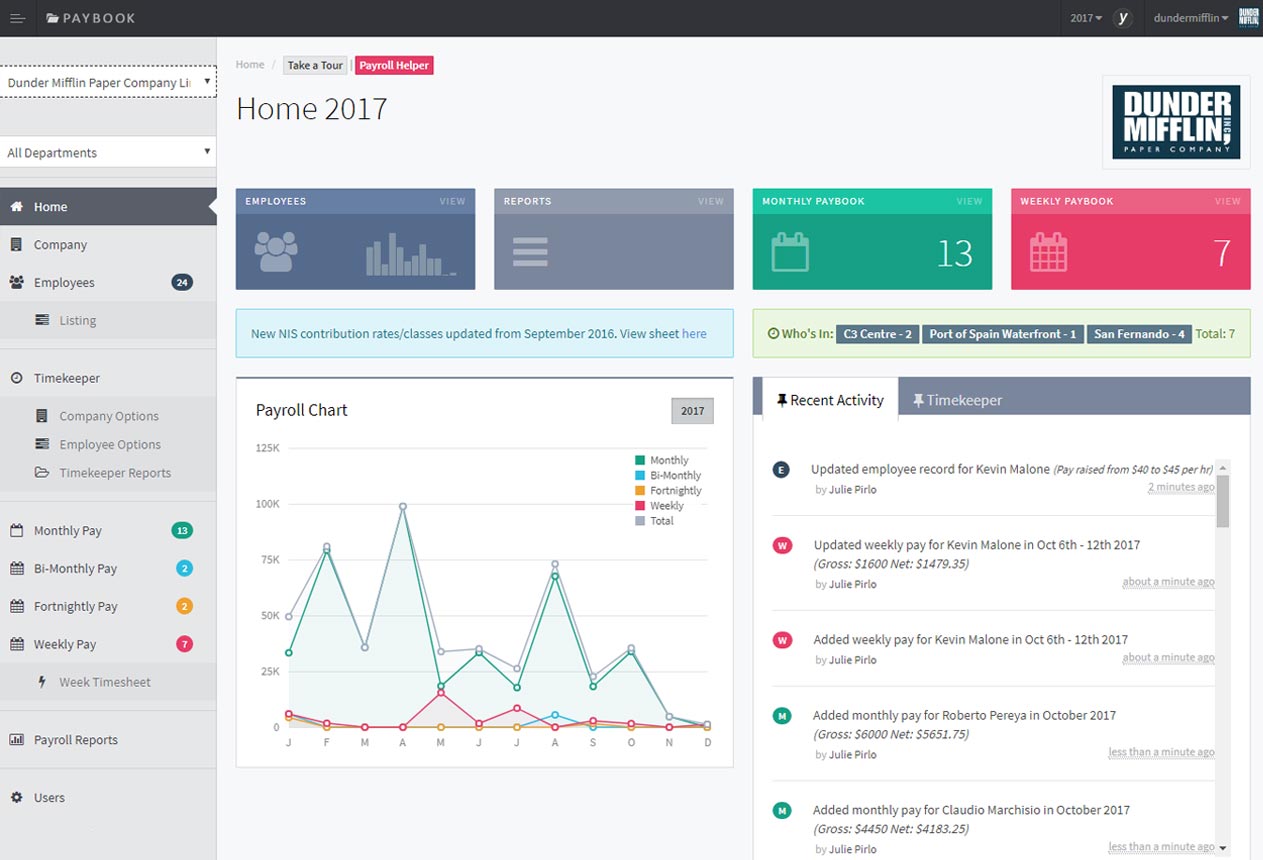The width and height of the screenshot is (1263, 860).
Task: Toggle the hamburger sidebar menu
Action: (17, 18)
